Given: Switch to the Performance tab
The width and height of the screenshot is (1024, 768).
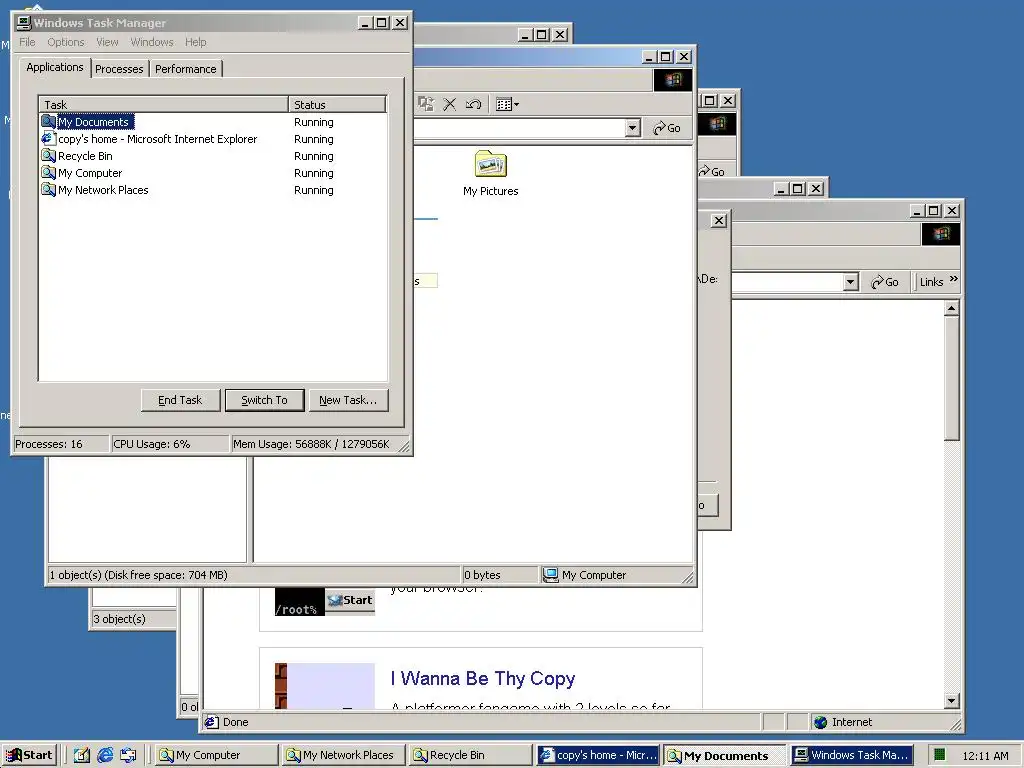Looking at the screenshot, I should [x=185, y=69].
